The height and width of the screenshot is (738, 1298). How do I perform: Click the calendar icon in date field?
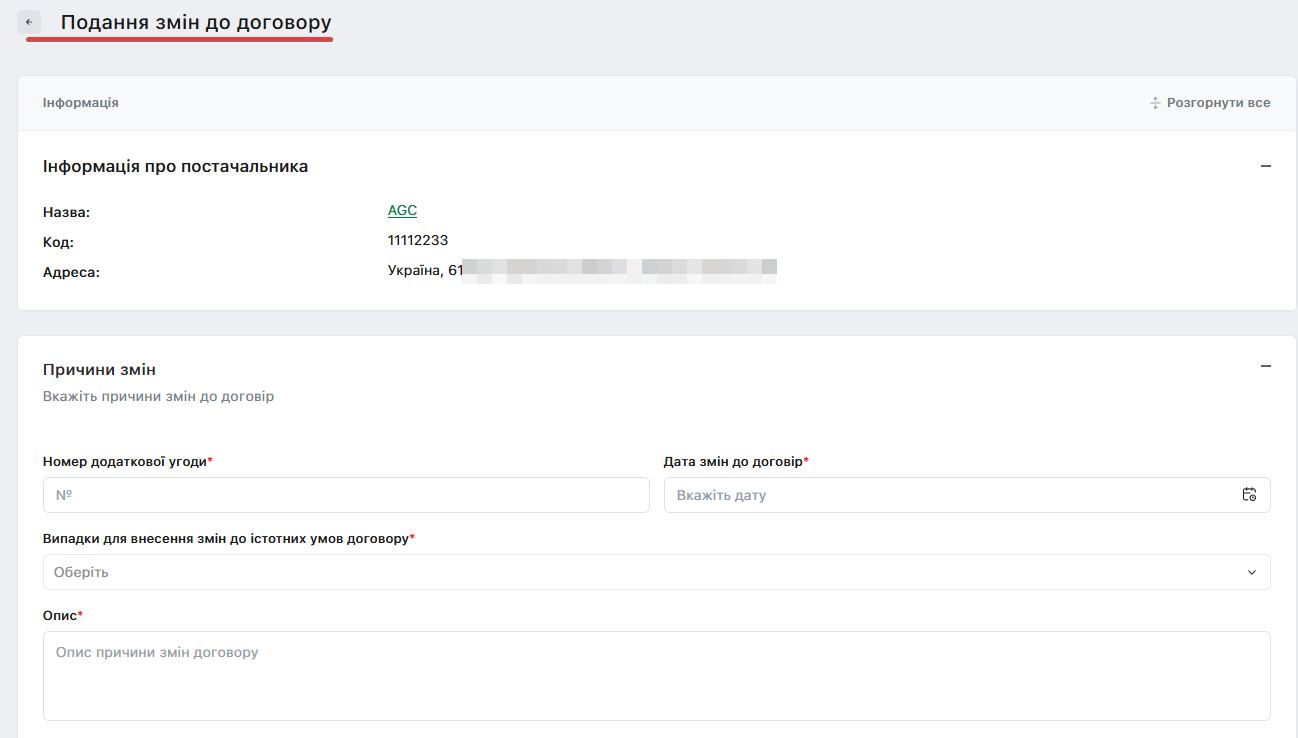pyautogui.click(x=1249, y=495)
